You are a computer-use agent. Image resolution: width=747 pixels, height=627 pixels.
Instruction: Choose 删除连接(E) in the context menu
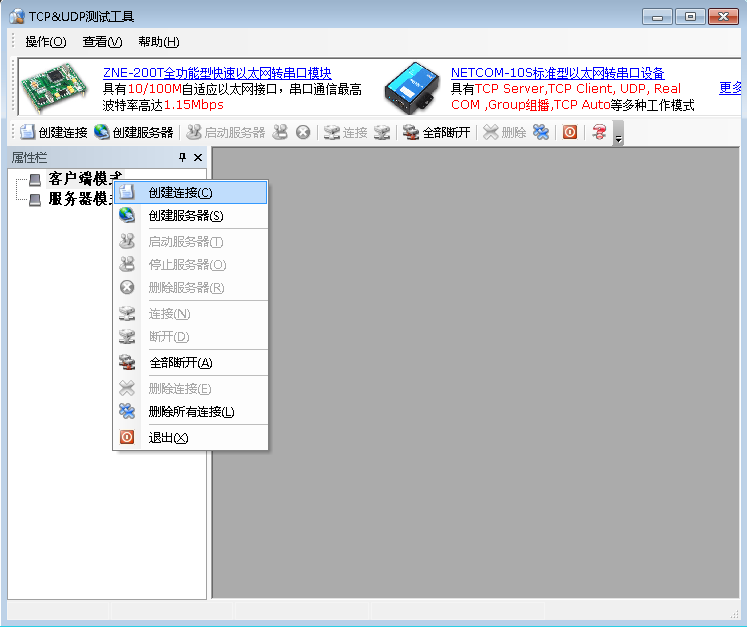(191, 389)
